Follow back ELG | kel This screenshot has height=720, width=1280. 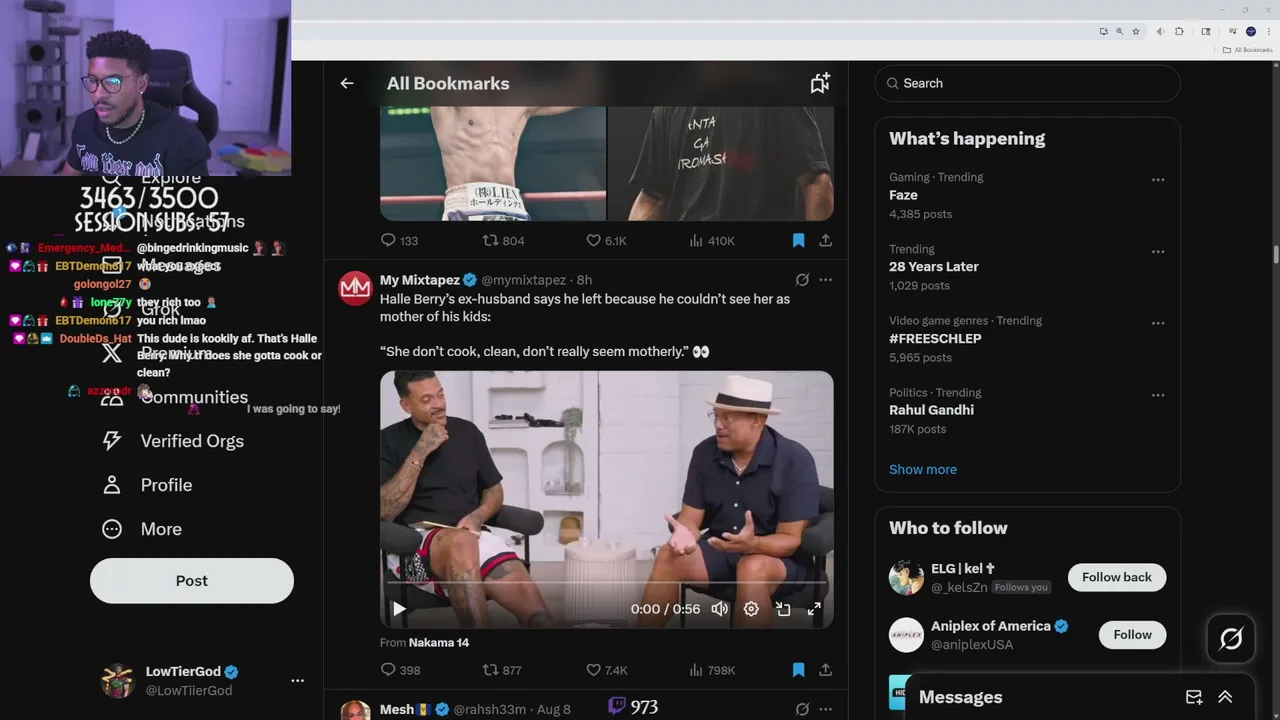pyautogui.click(x=1117, y=577)
